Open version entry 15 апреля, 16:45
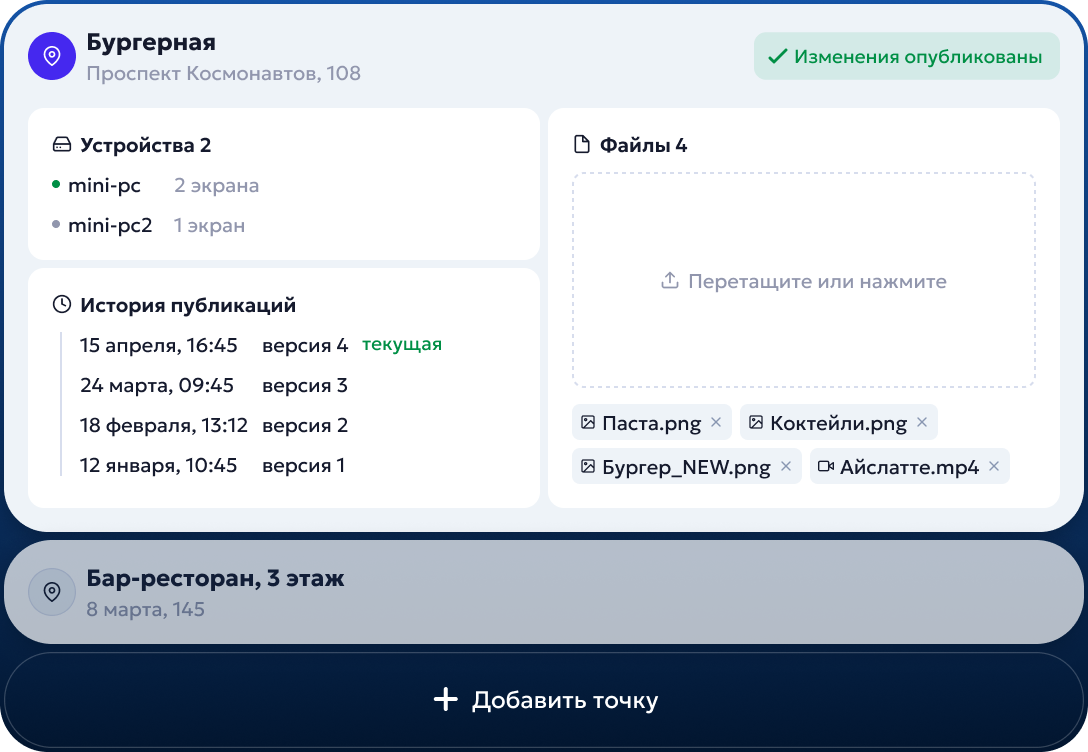 158,345
